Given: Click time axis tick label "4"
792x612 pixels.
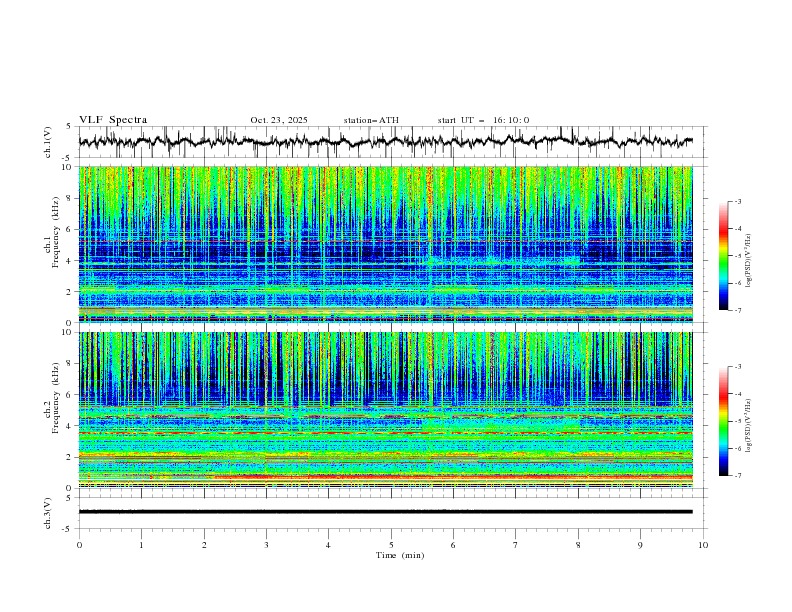Looking at the screenshot, I should point(328,545).
